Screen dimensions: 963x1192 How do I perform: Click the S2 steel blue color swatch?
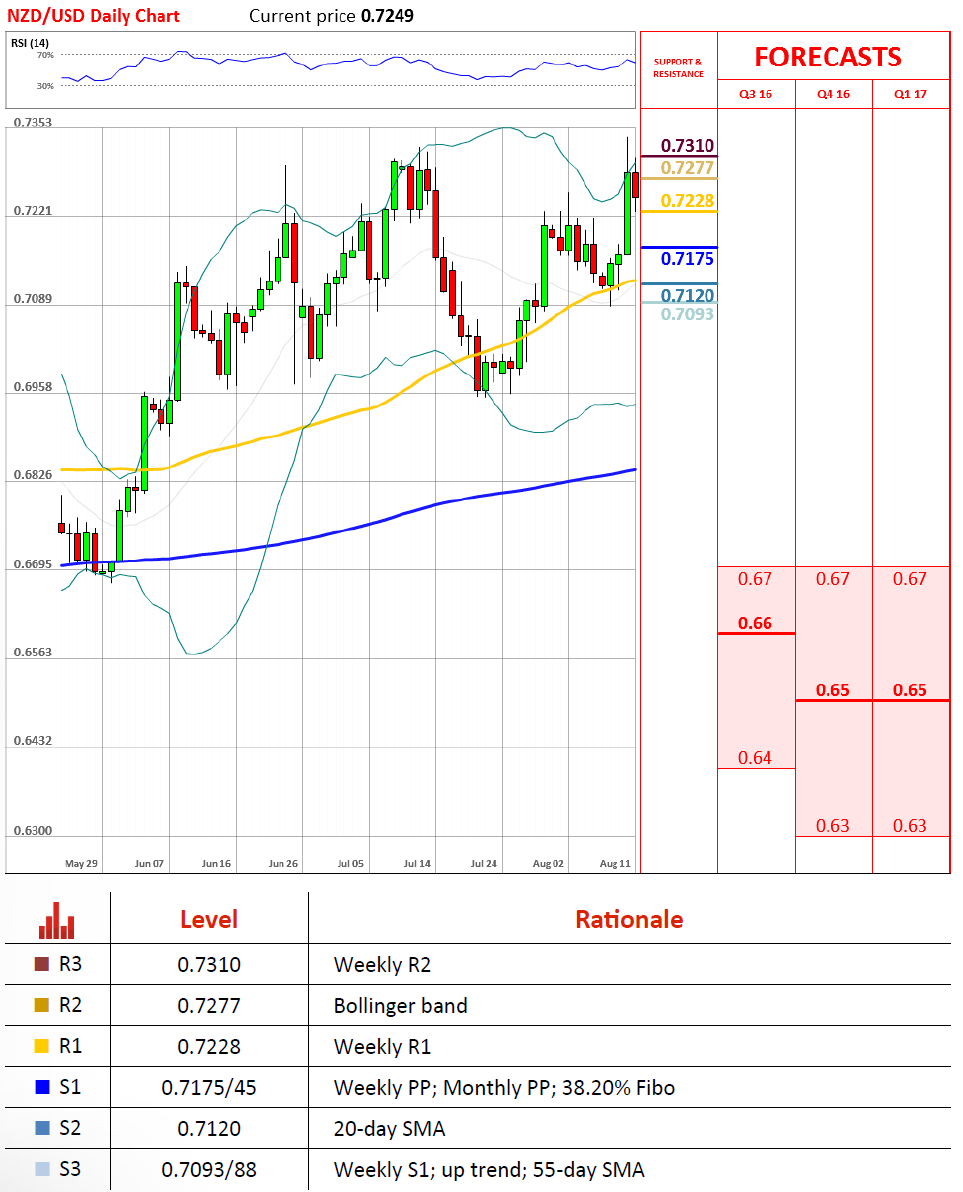42,1128
